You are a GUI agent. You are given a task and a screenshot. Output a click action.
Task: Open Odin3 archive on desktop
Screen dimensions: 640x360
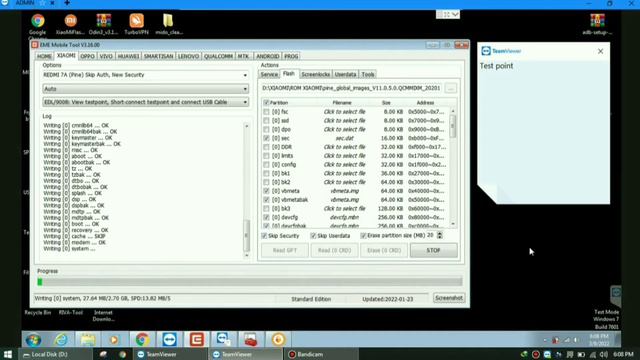point(103,24)
